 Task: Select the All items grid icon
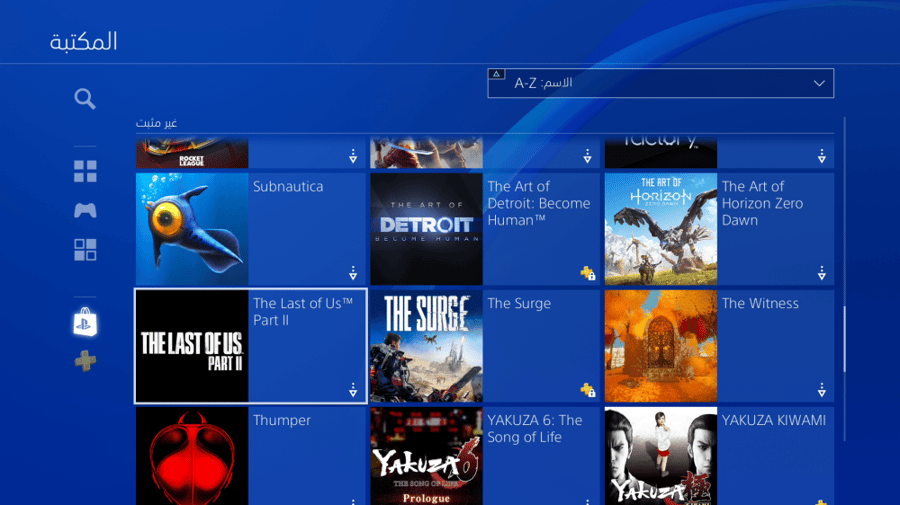85,171
